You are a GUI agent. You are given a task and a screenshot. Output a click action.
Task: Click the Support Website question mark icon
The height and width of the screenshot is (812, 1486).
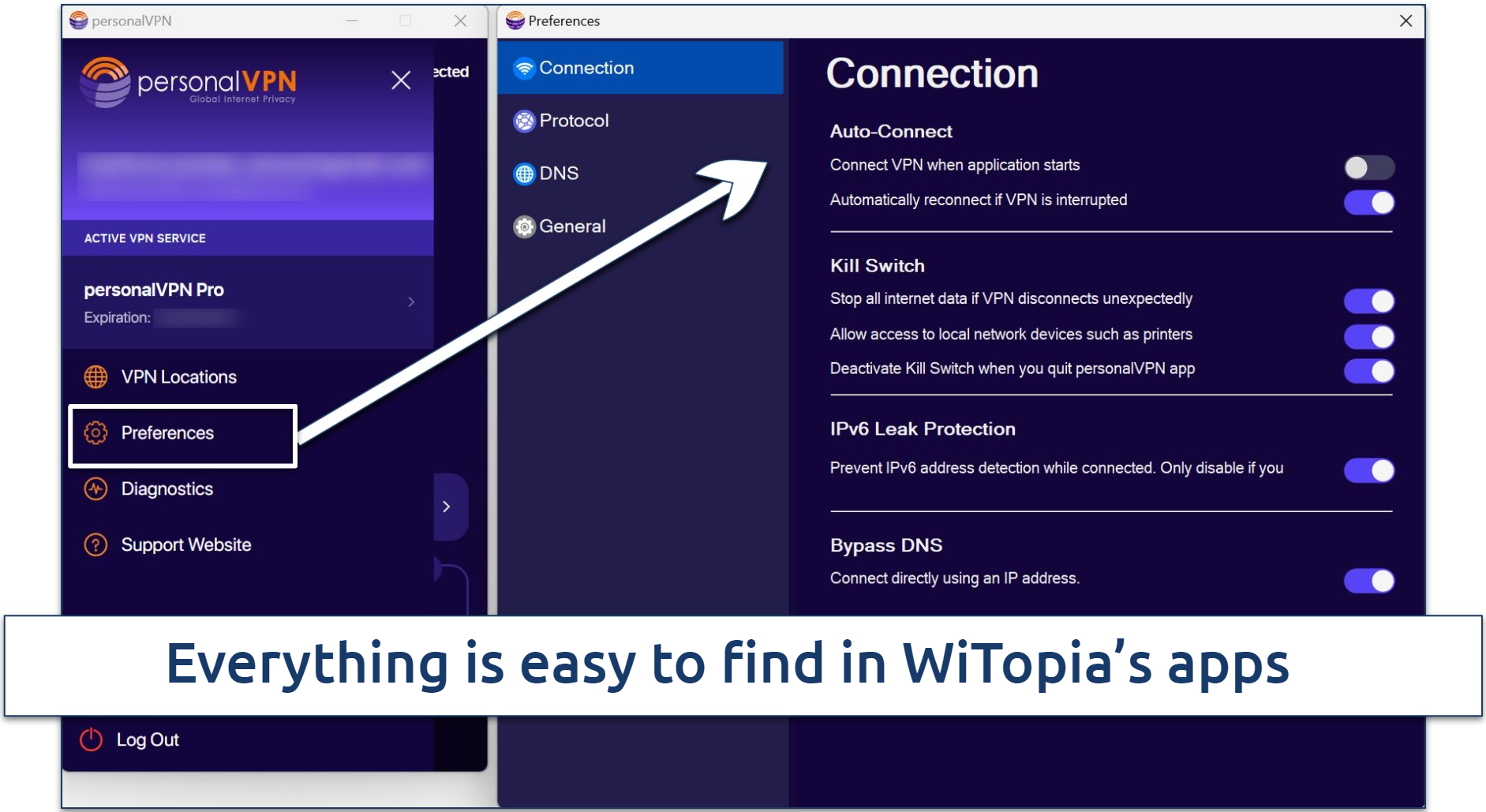point(95,544)
